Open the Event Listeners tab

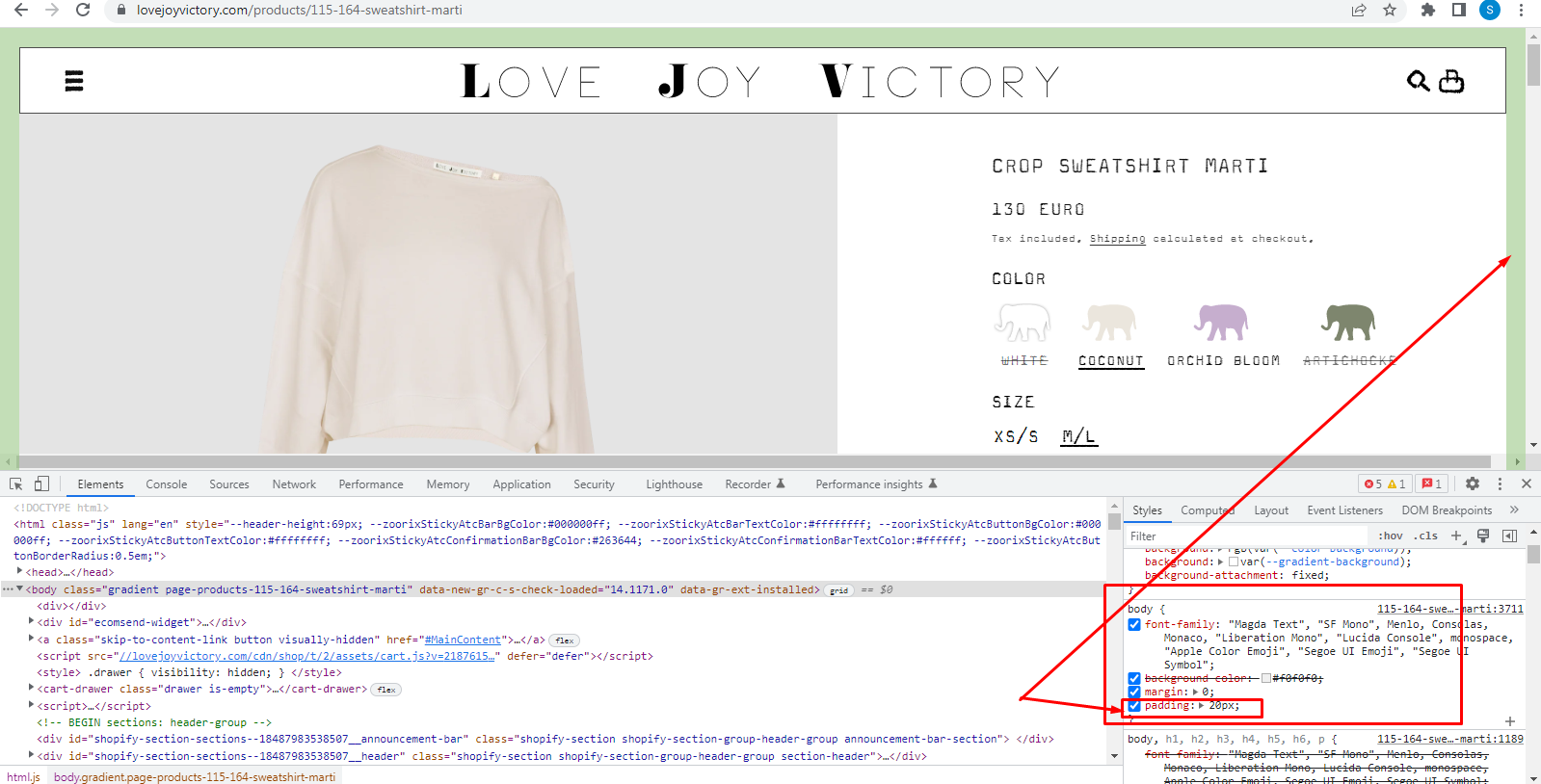click(1345, 510)
